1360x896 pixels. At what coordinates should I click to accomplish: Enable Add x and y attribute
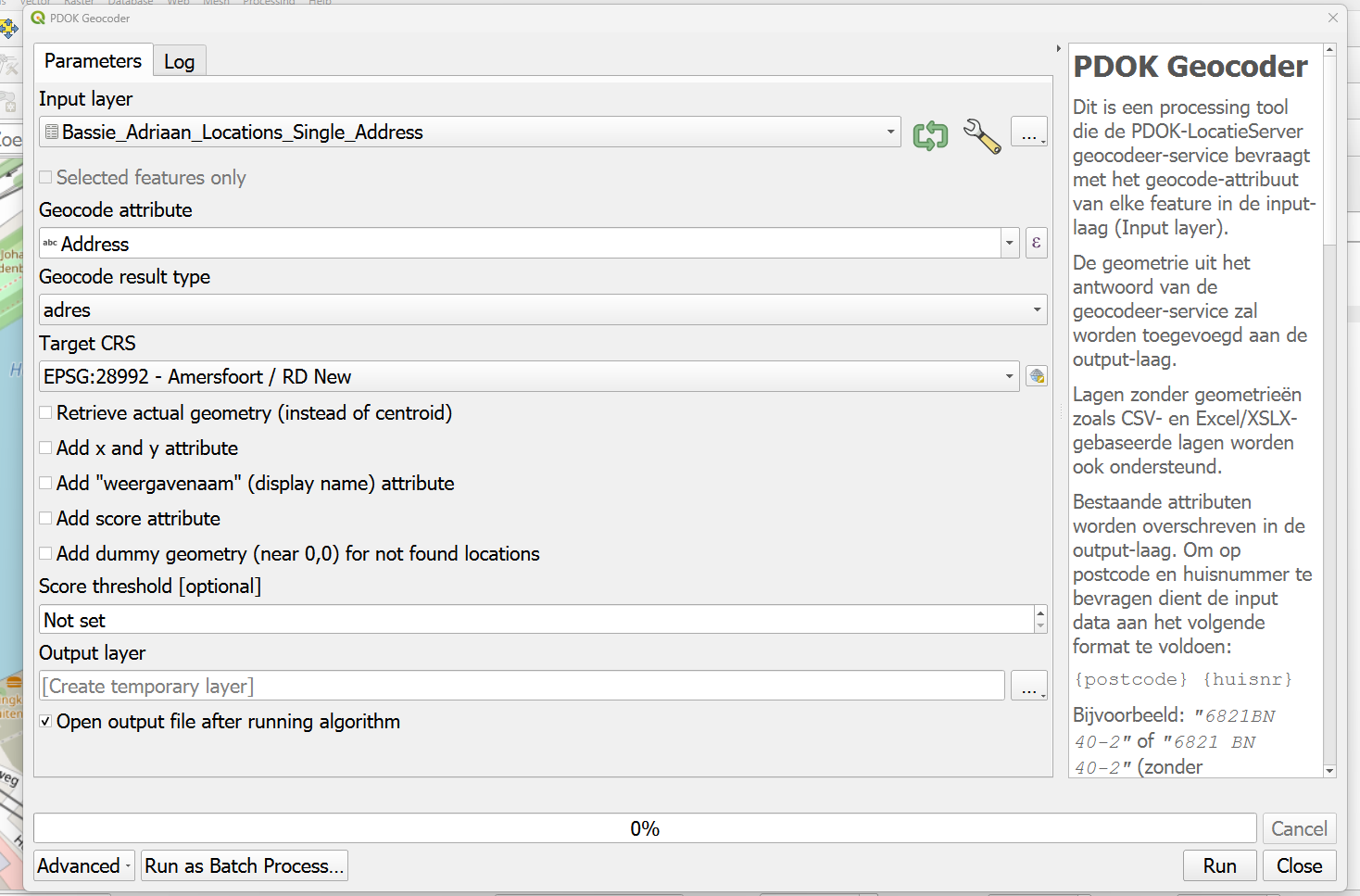(45, 448)
